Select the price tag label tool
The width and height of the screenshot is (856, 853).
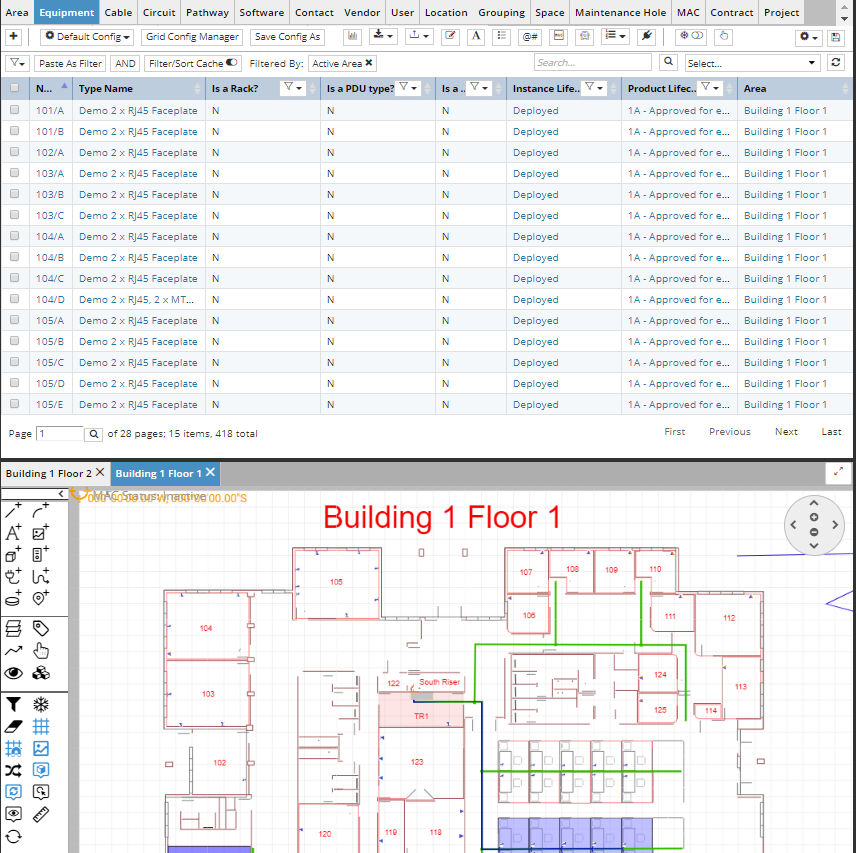pyautogui.click(x=40, y=629)
